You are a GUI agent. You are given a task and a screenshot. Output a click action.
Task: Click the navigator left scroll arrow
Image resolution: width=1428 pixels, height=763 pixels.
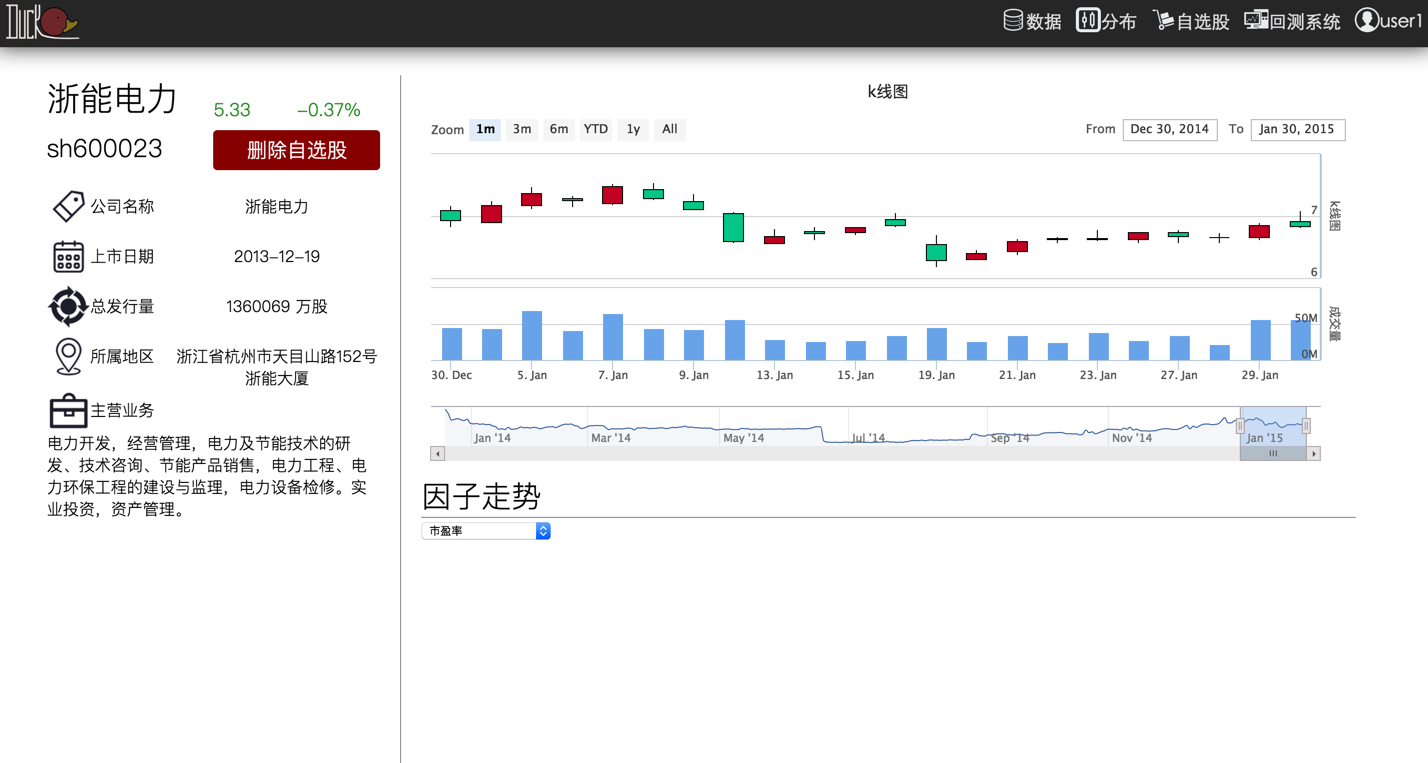coord(437,454)
